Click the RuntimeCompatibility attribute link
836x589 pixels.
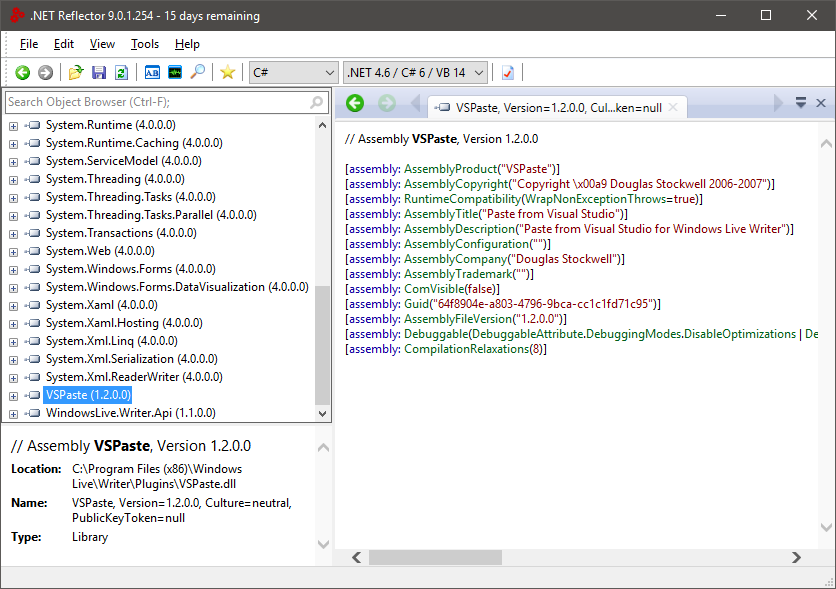pos(462,199)
